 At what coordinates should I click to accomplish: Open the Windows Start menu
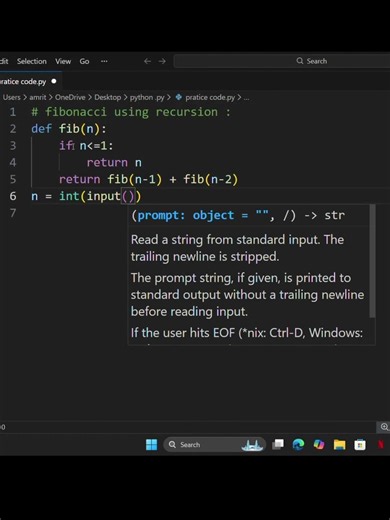click(152, 445)
